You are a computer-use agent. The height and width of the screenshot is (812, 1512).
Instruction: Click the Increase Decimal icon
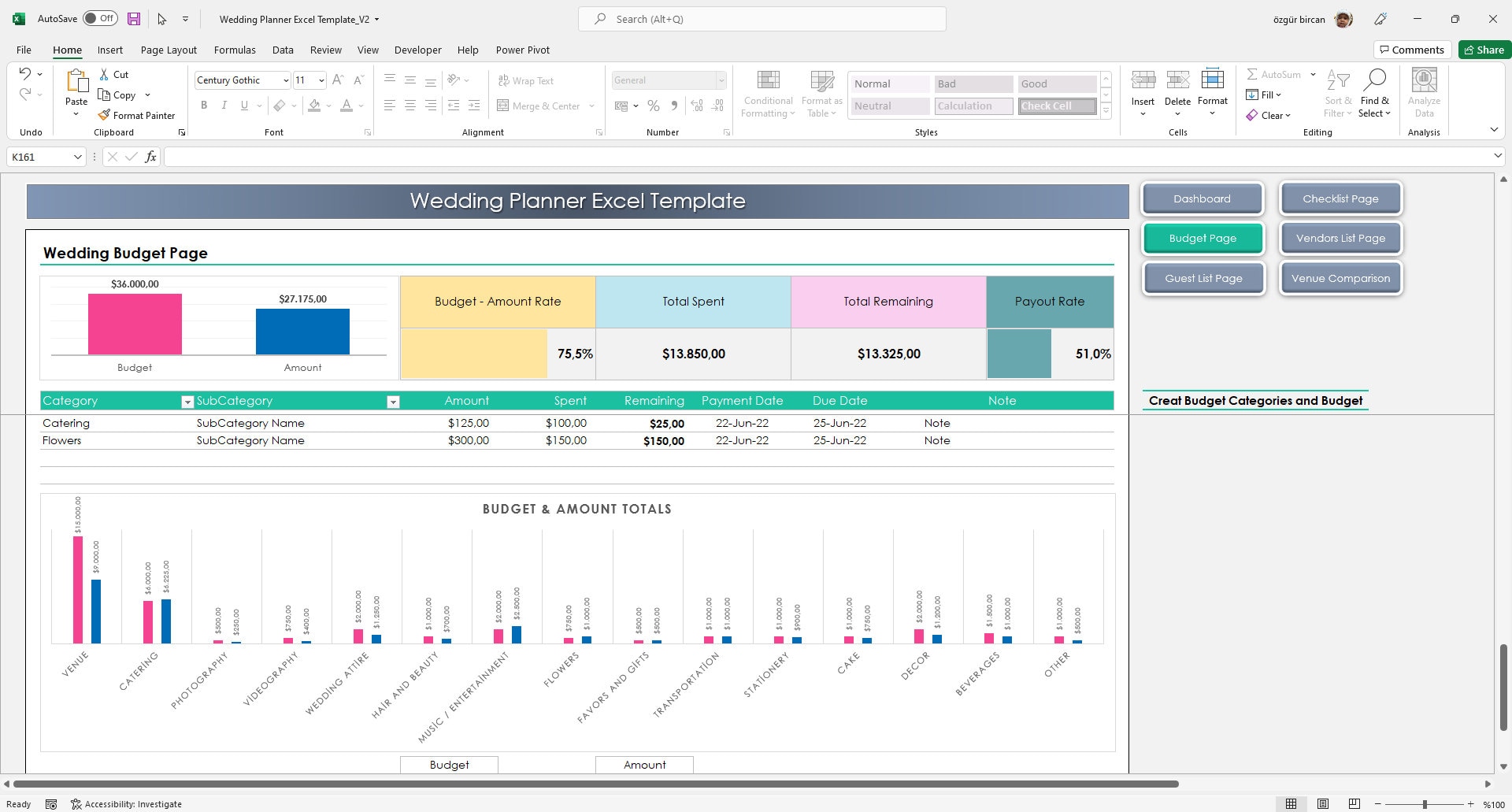click(x=697, y=105)
